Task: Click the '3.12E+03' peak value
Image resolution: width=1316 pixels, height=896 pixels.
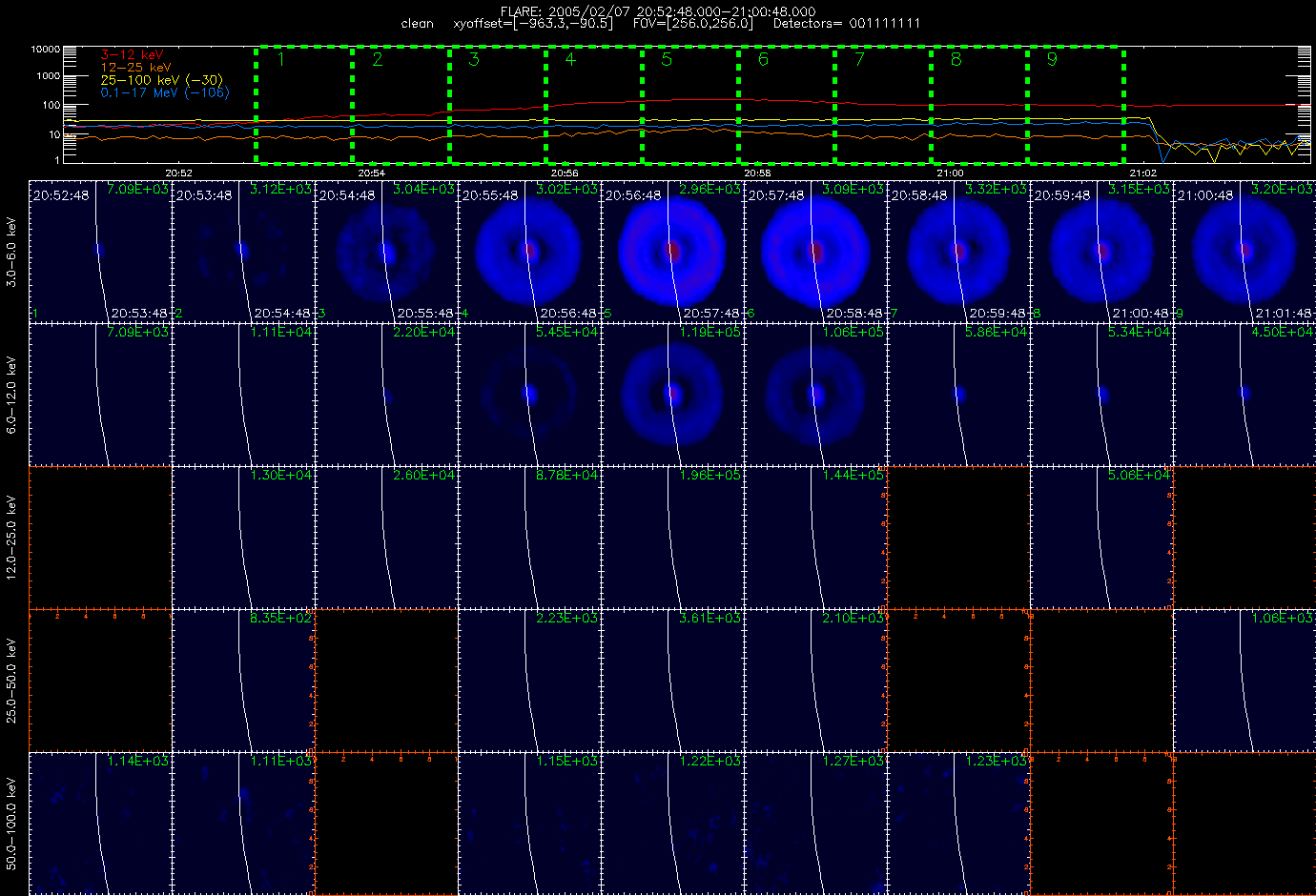Action: pos(280,189)
